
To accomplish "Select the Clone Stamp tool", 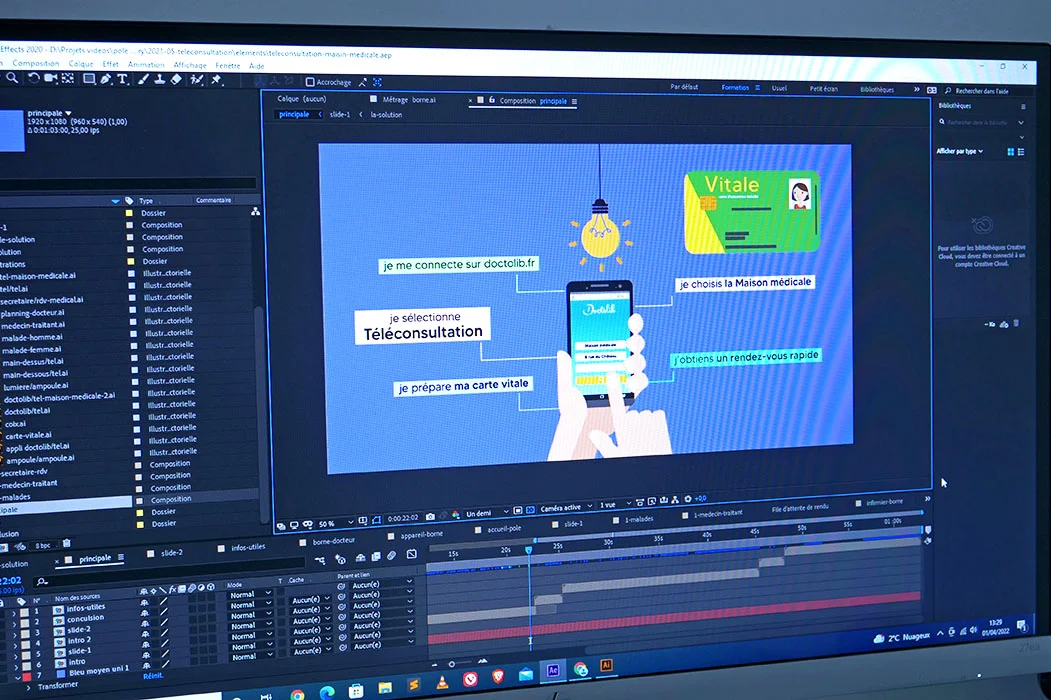I will (x=160, y=80).
